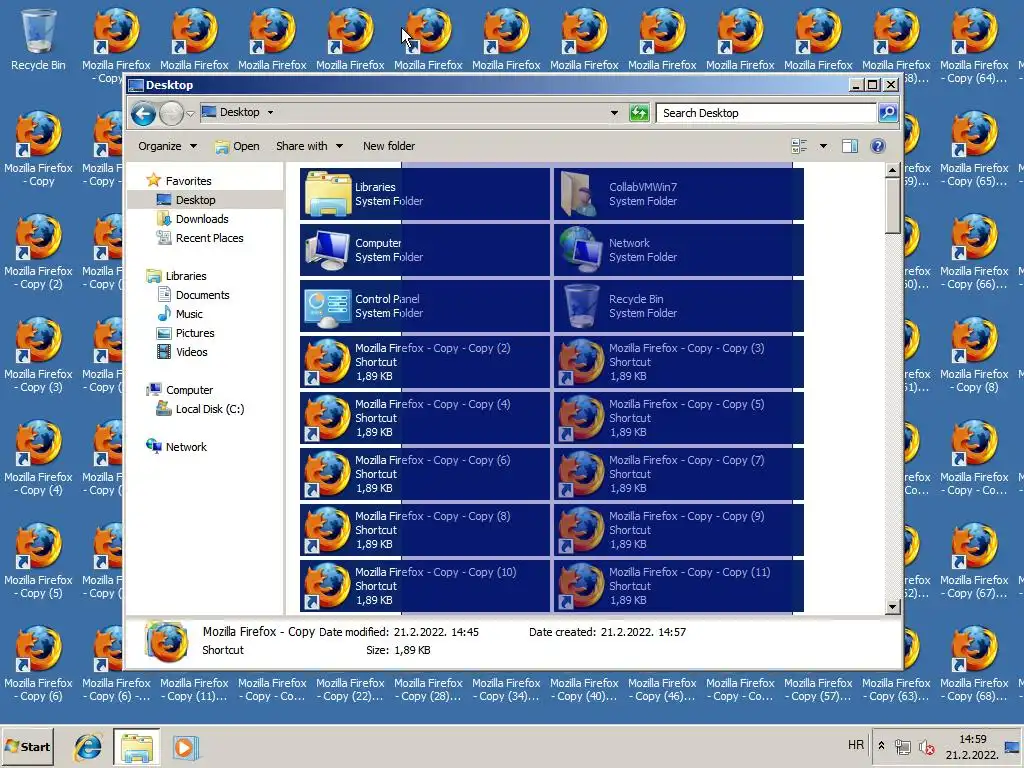Select the Computer System Folder item
1024x768 pixels.
(x=425, y=250)
